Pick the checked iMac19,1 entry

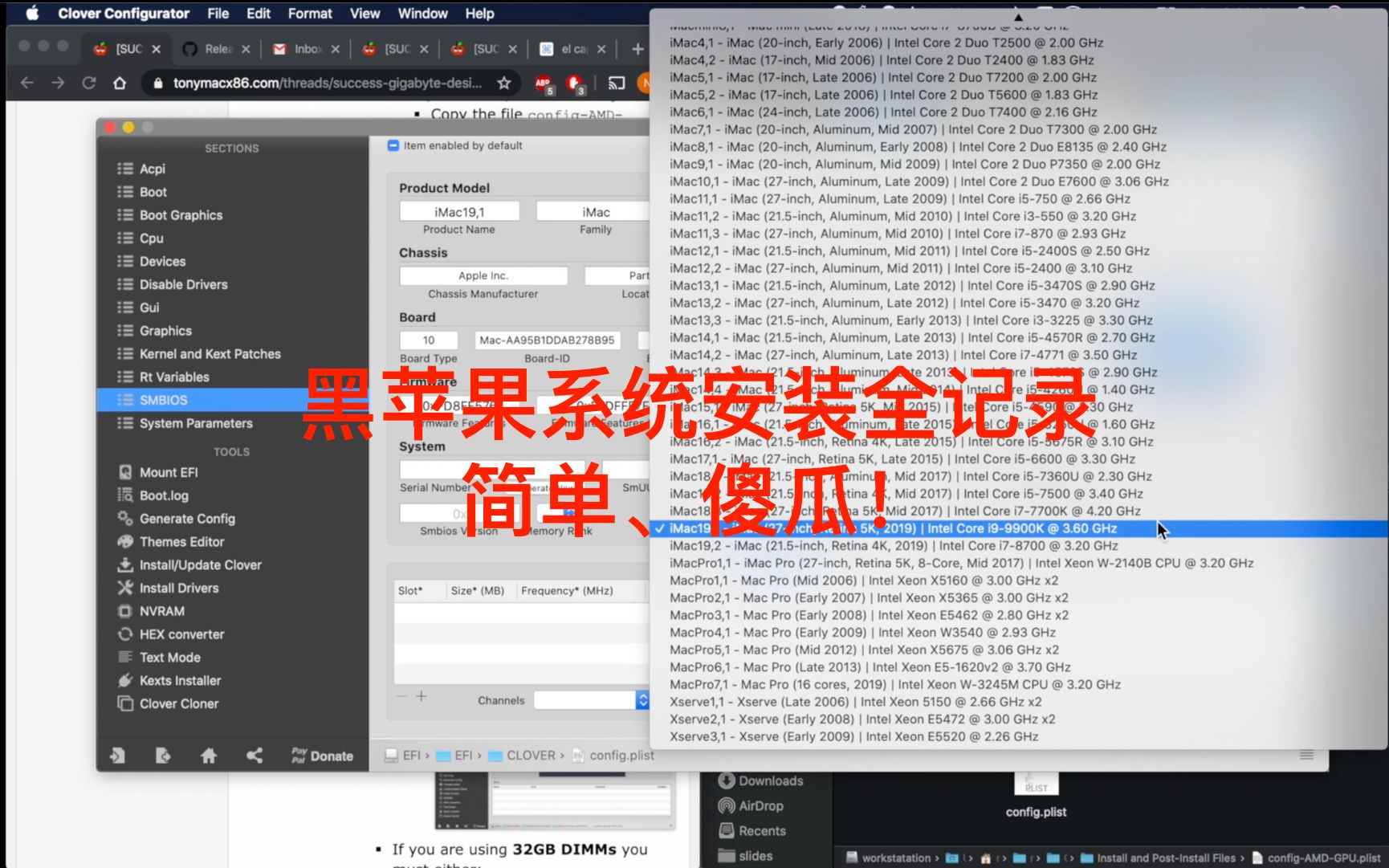[x=1020, y=528]
